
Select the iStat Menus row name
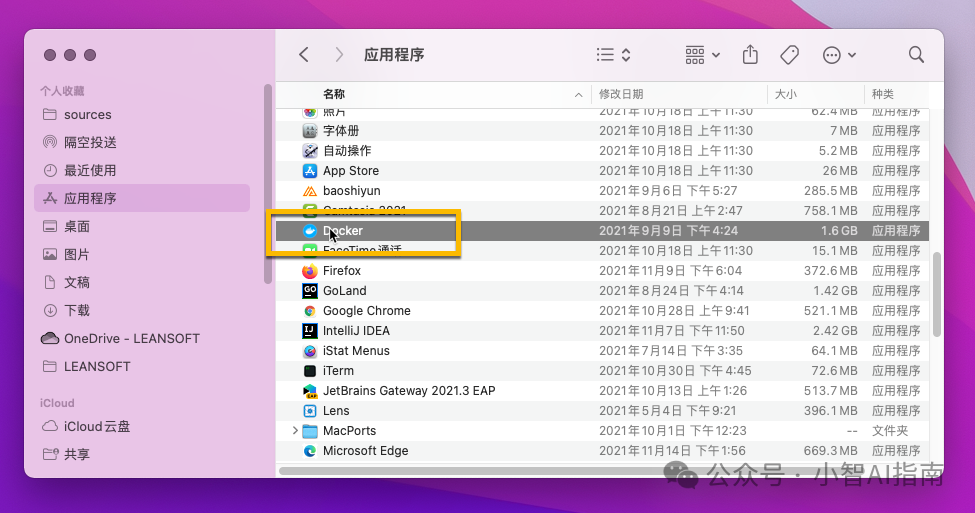coord(356,351)
